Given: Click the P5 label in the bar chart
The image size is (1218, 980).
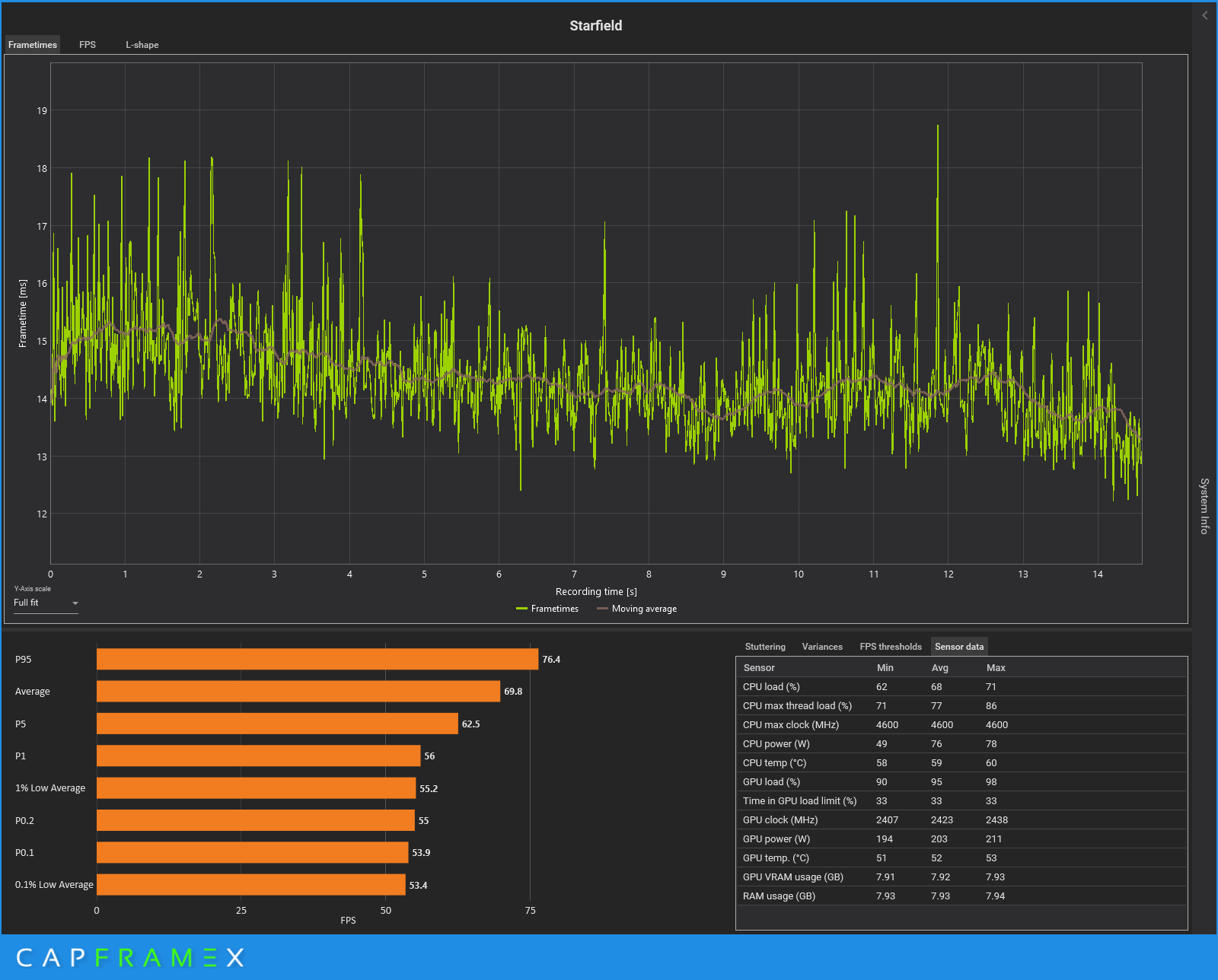Looking at the screenshot, I should point(21,724).
